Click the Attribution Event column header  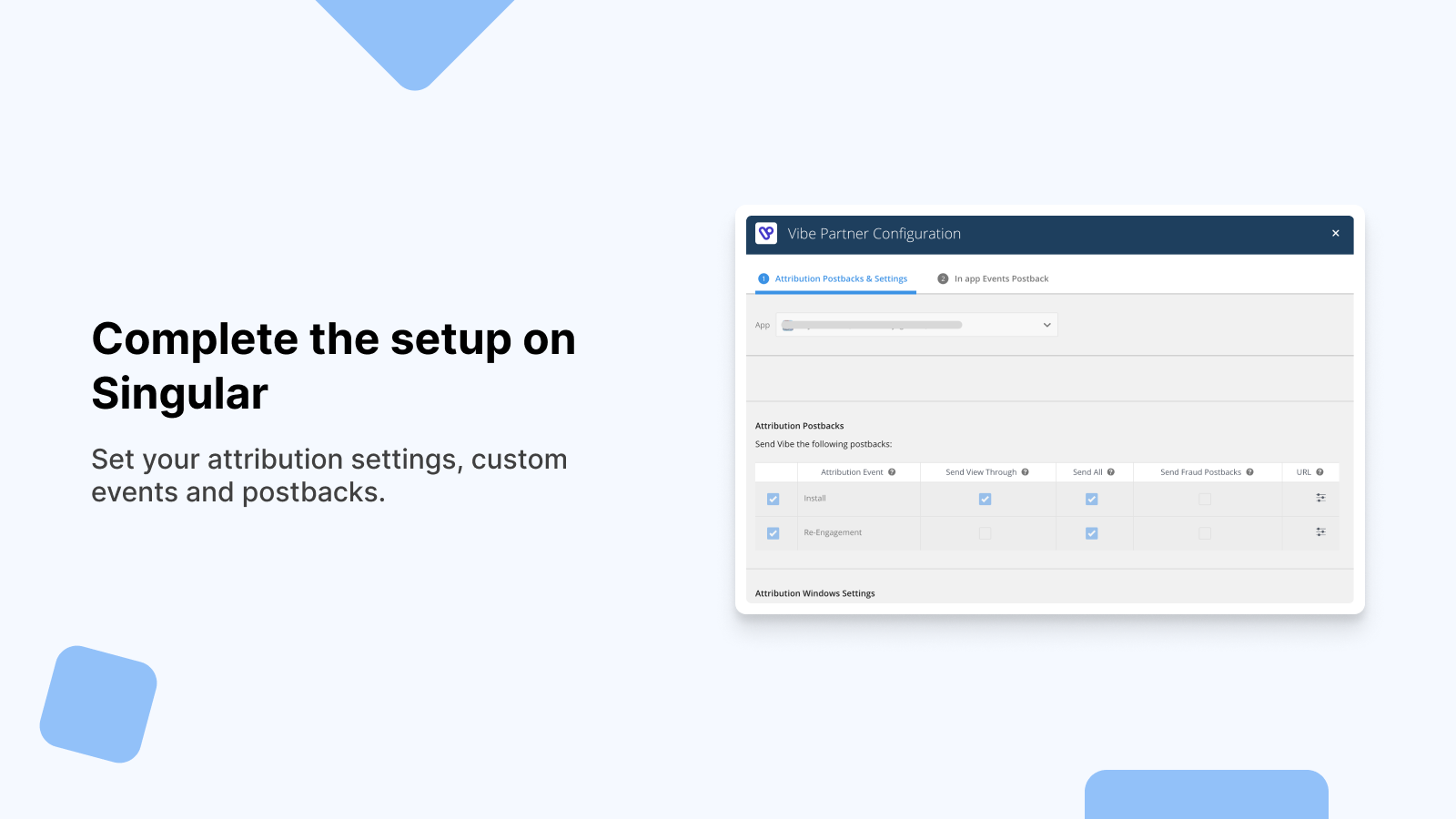click(x=852, y=472)
